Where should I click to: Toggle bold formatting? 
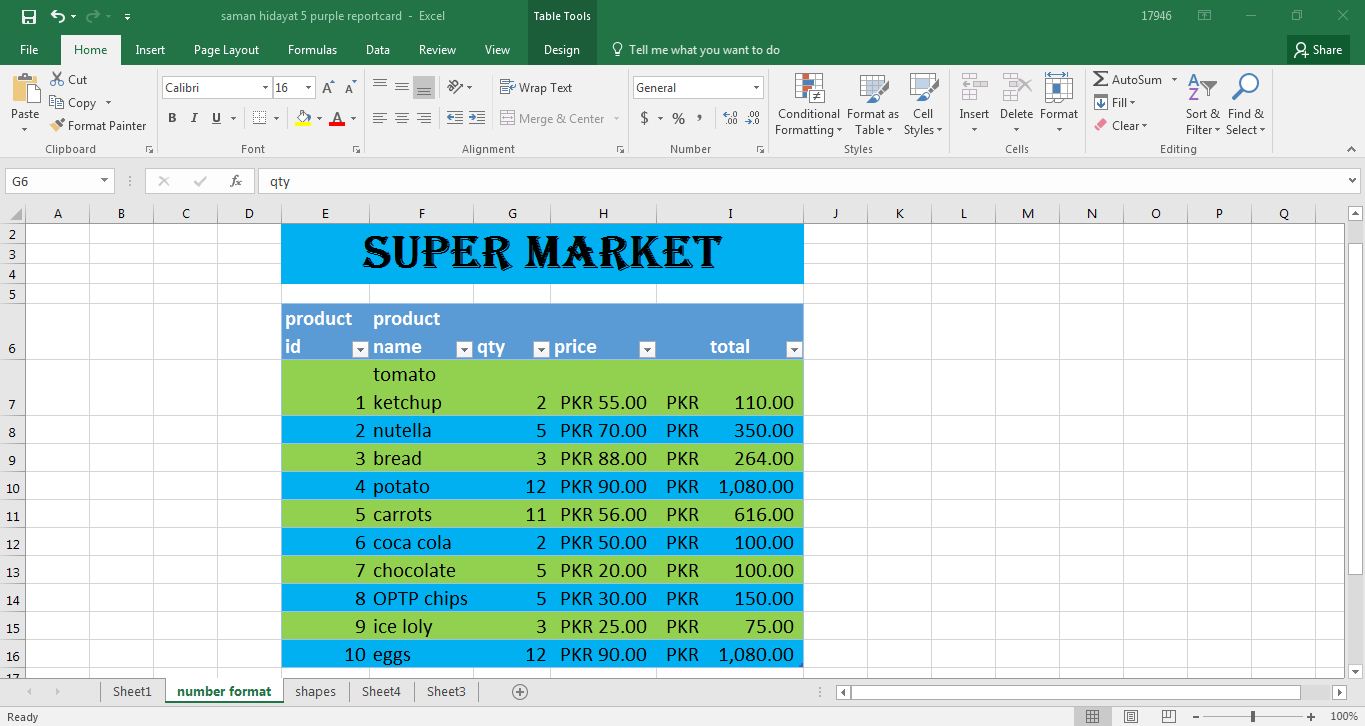coord(170,118)
